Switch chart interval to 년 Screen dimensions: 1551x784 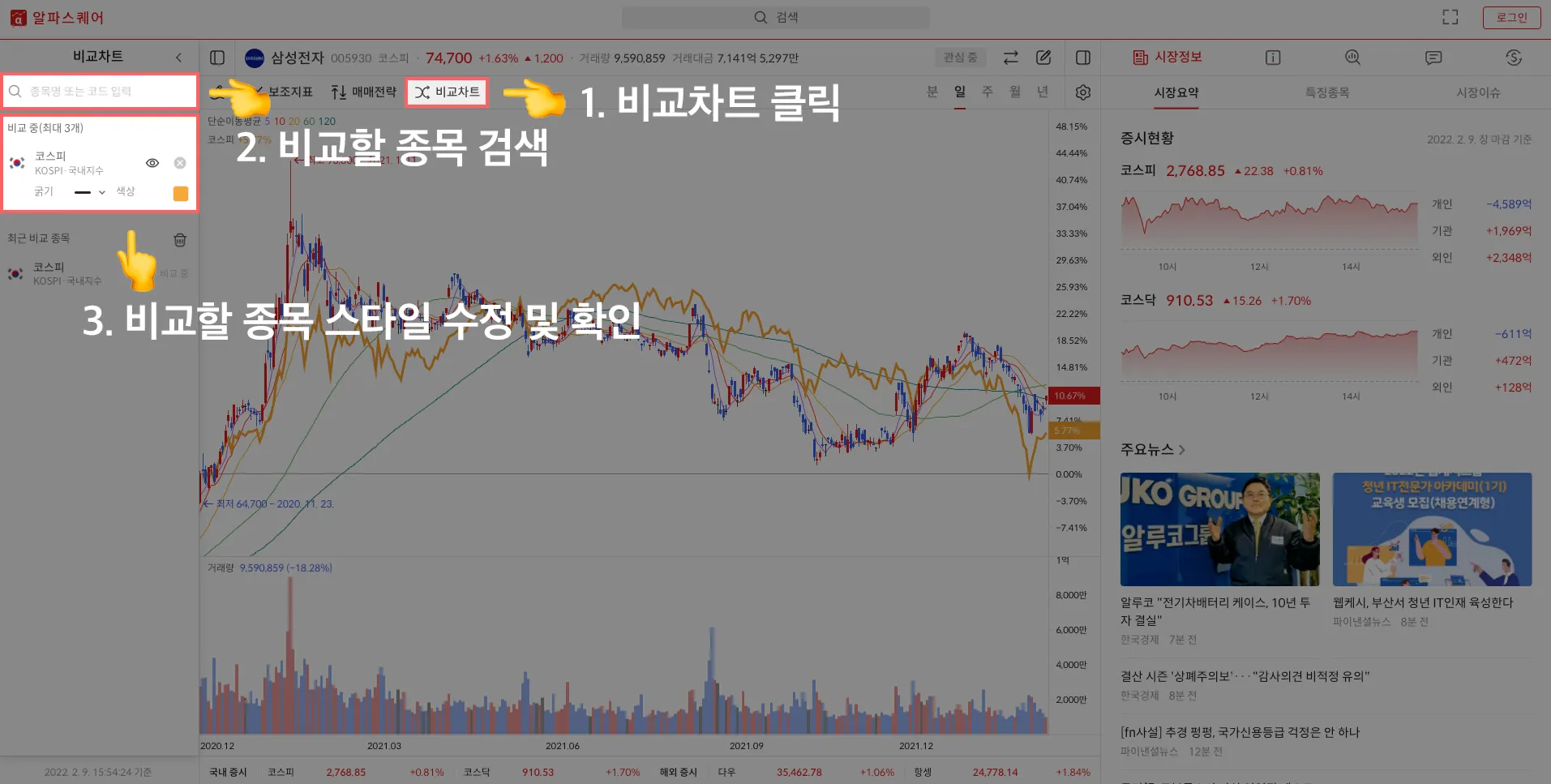tap(1043, 92)
